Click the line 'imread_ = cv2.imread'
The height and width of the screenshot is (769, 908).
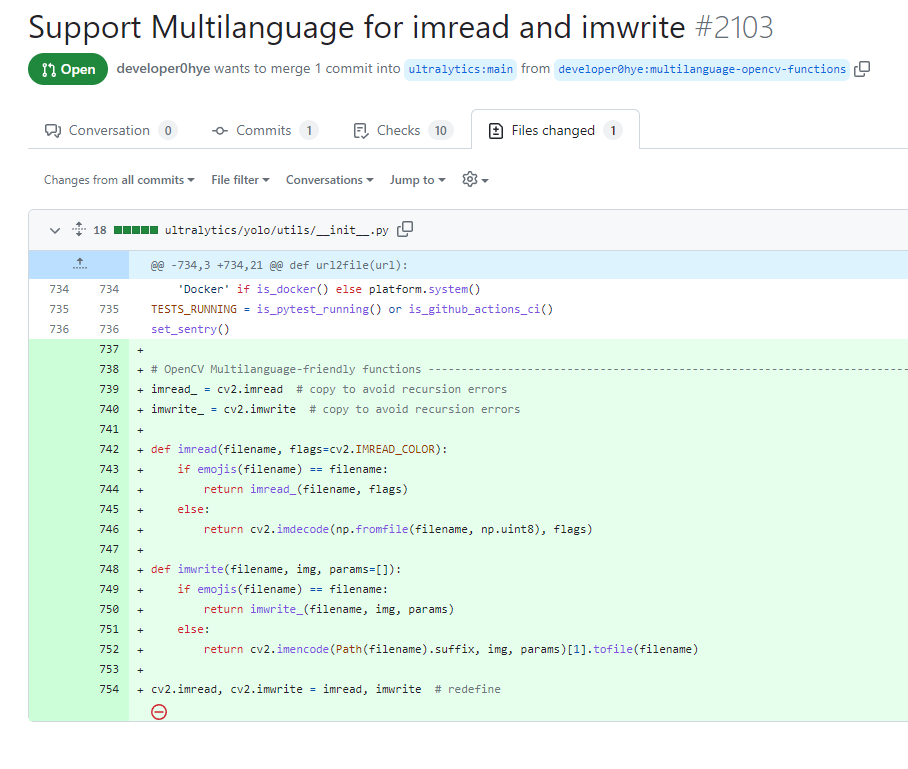point(328,389)
